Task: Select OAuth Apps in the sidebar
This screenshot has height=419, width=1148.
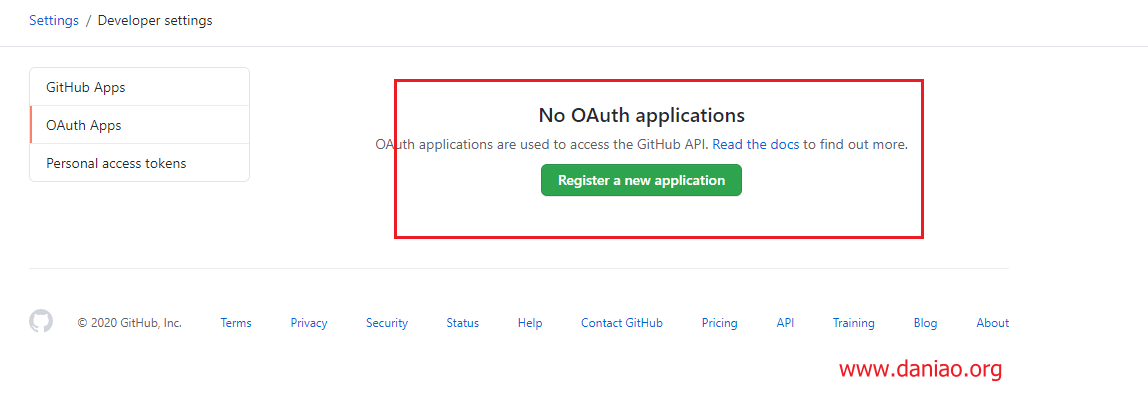Action: coord(139,125)
